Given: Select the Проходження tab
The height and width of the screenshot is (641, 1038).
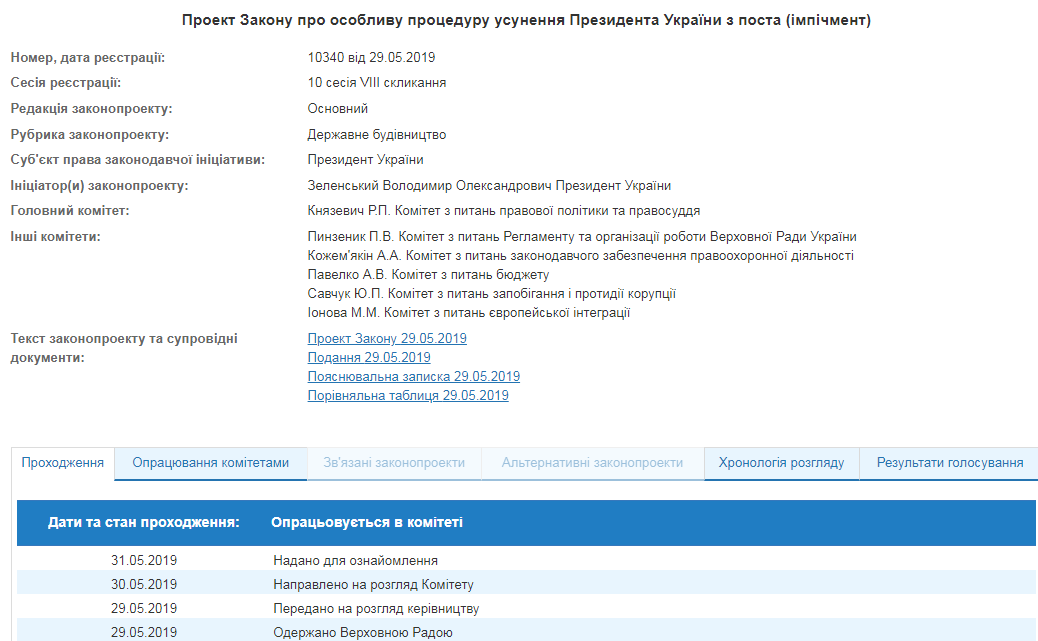Looking at the screenshot, I should pyautogui.click(x=63, y=463).
